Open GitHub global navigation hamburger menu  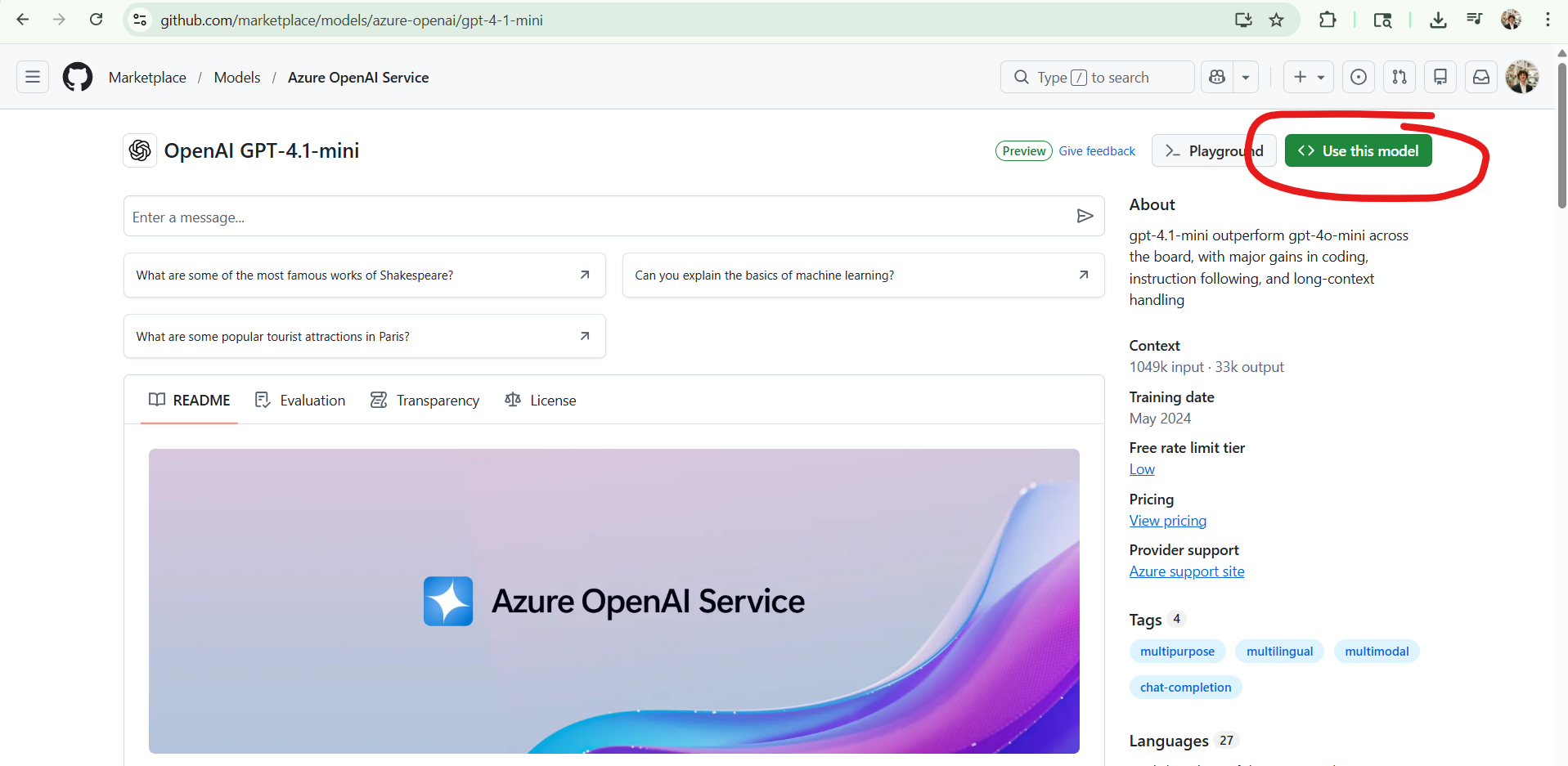33,77
